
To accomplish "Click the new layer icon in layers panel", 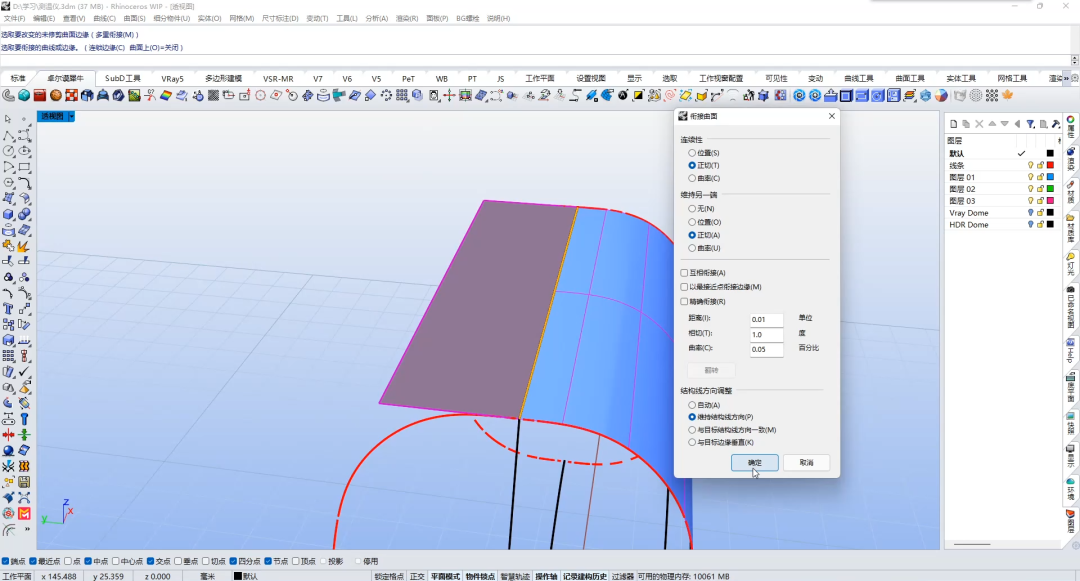I will pos(953,124).
